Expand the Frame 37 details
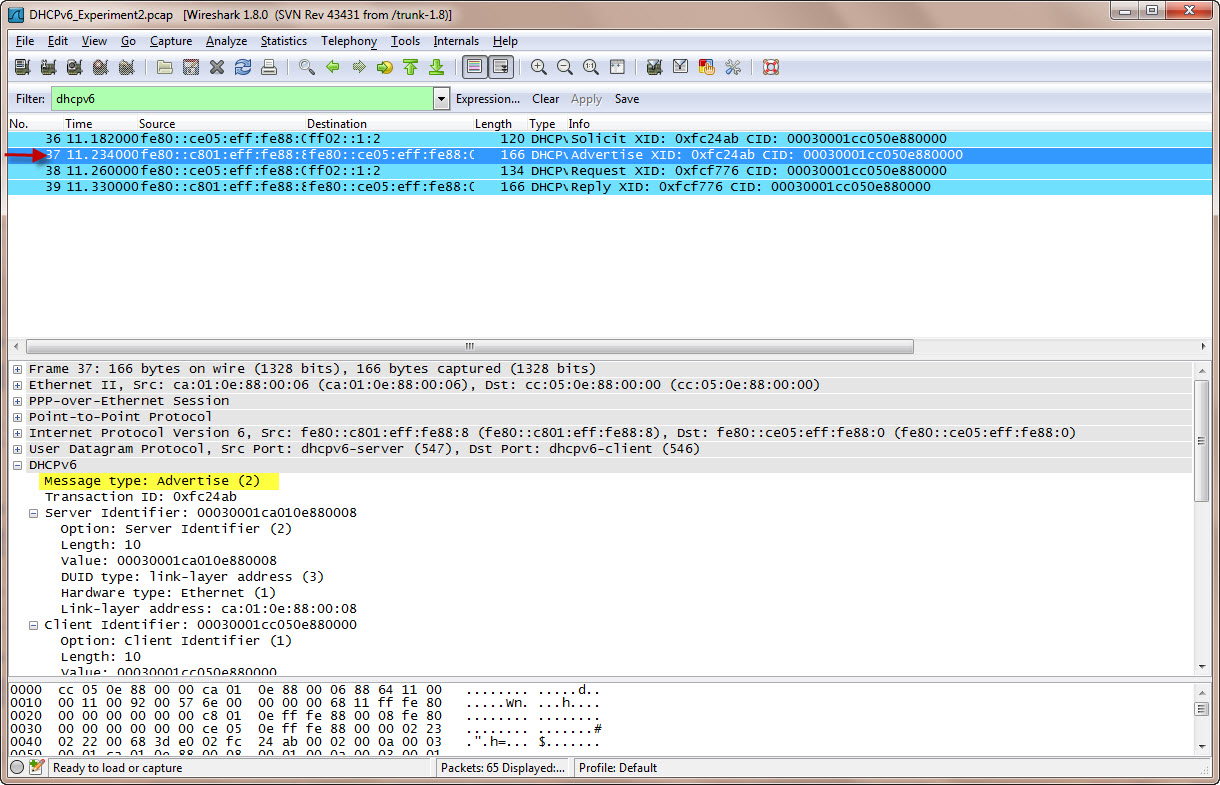 (x=18, y=369)
